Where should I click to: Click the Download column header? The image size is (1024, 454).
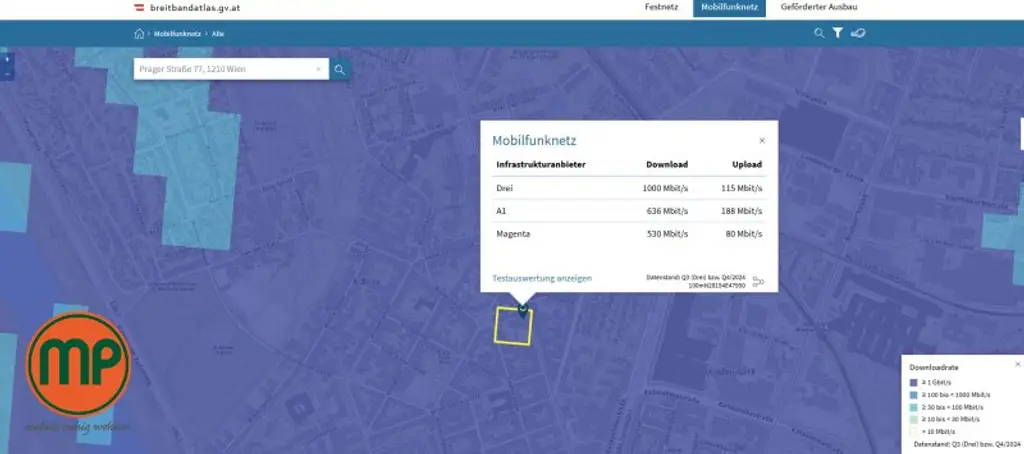click(667, 165)
